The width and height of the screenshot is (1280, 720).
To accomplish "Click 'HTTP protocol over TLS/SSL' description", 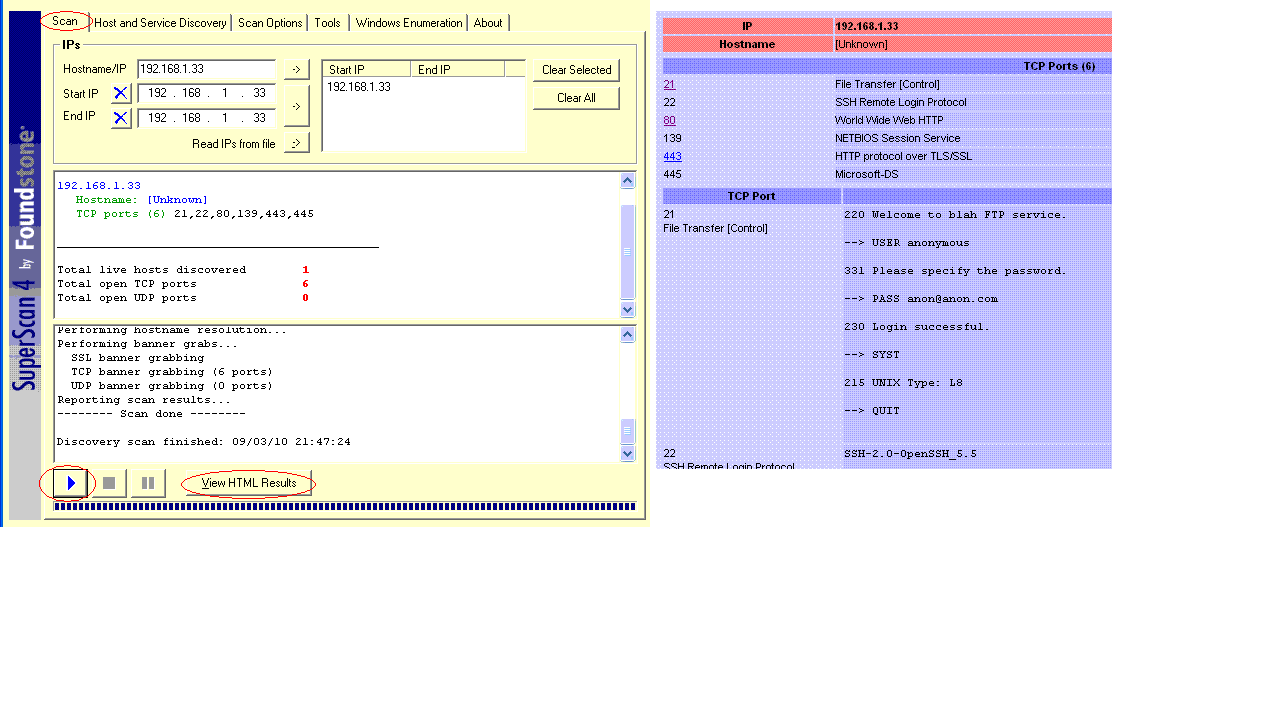I will tap(903, 156).
